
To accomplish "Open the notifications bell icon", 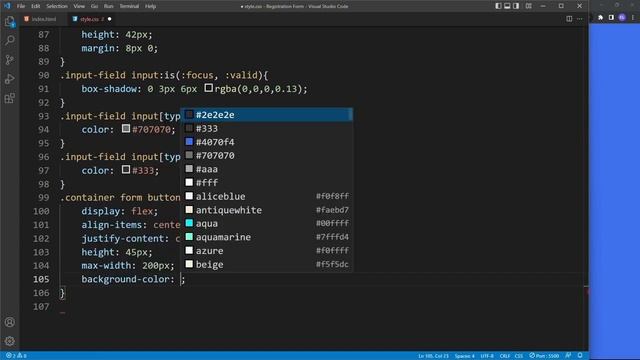I will [580, 356].
